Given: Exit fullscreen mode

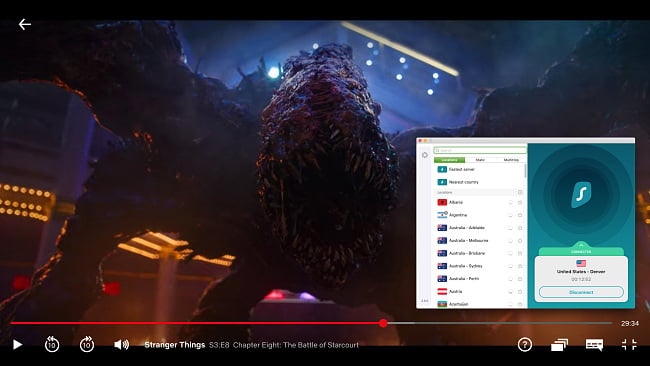Looking at the screenshot, I should click(629, 344).
